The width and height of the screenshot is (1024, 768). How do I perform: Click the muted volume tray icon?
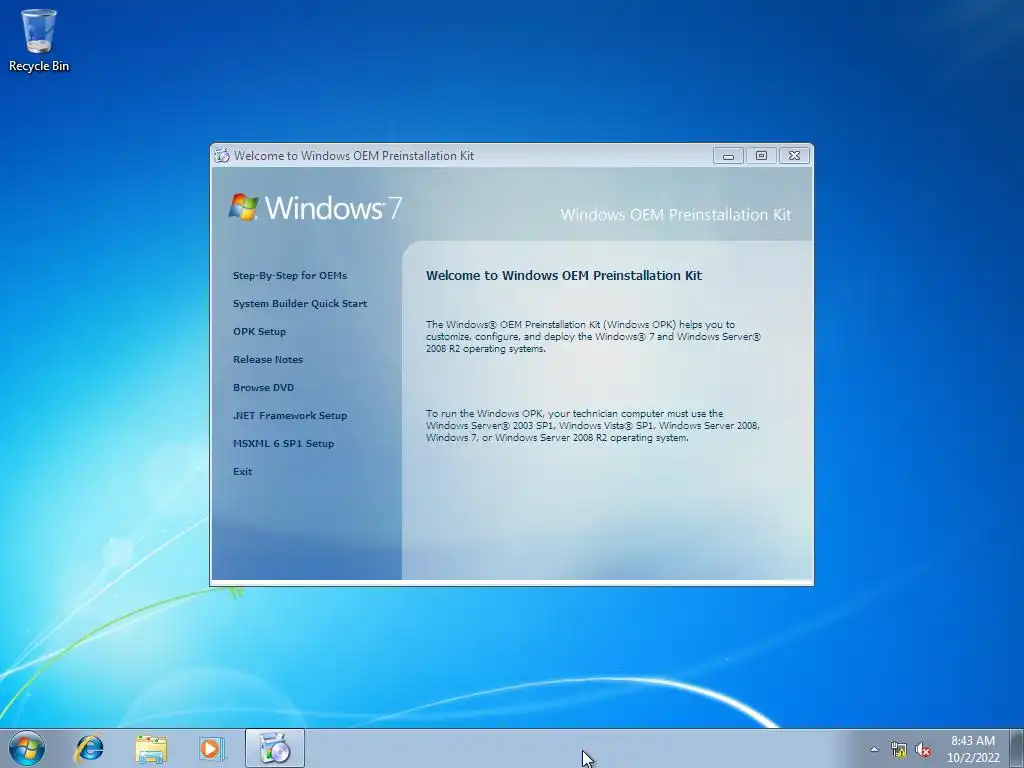[x=923, y=750]
